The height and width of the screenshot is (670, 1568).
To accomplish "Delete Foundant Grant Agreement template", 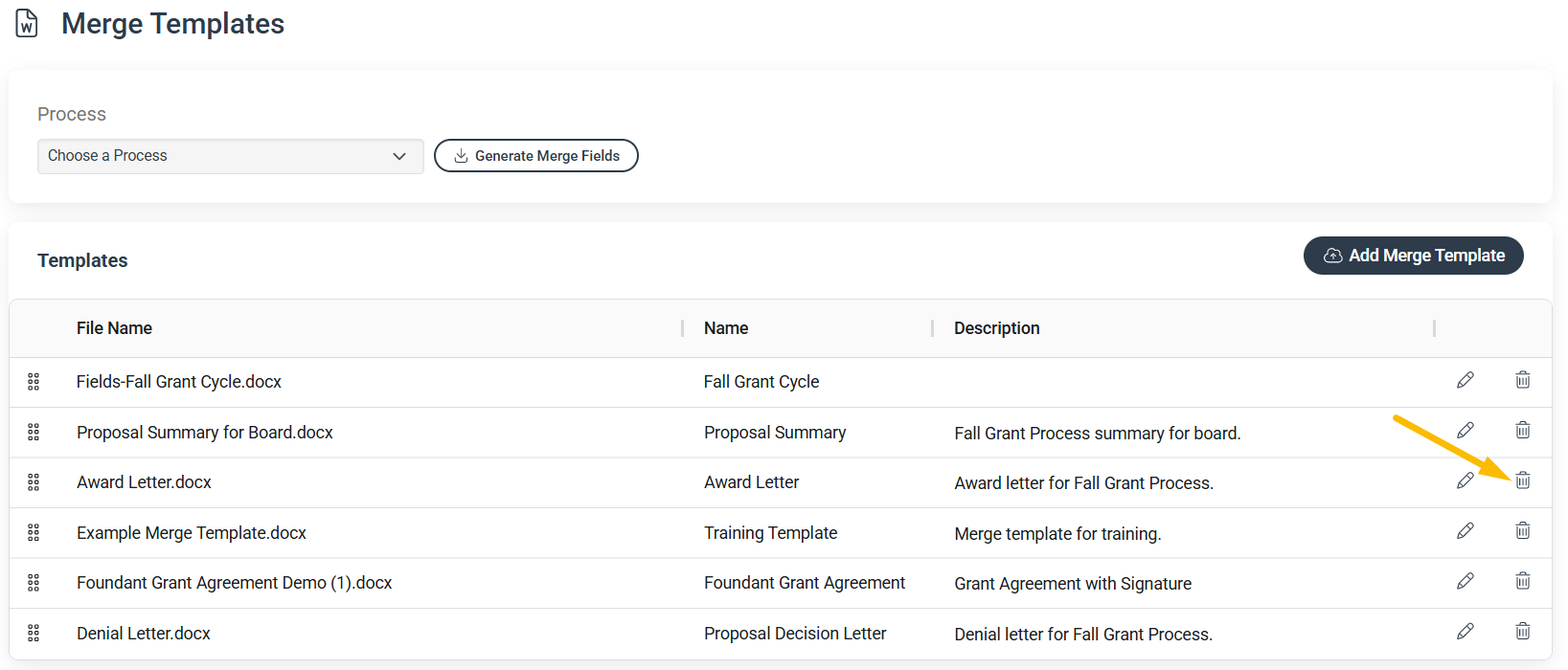I will pos(1522,581).
